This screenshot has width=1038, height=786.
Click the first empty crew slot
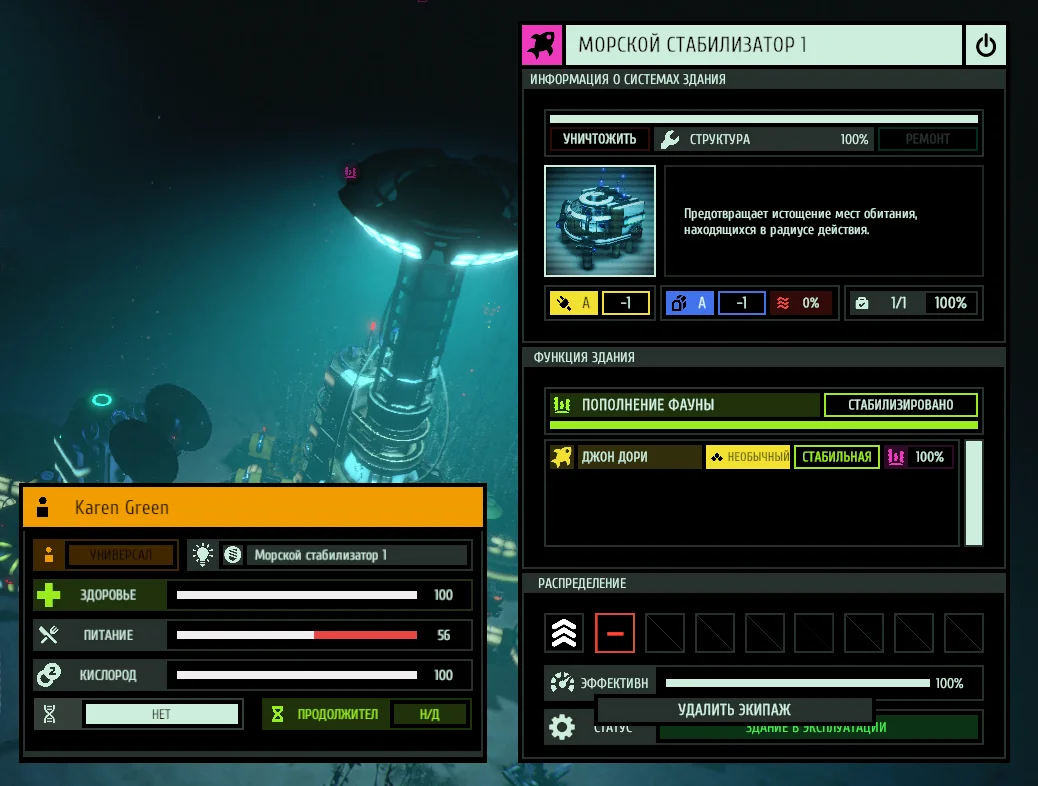point(665,633)
